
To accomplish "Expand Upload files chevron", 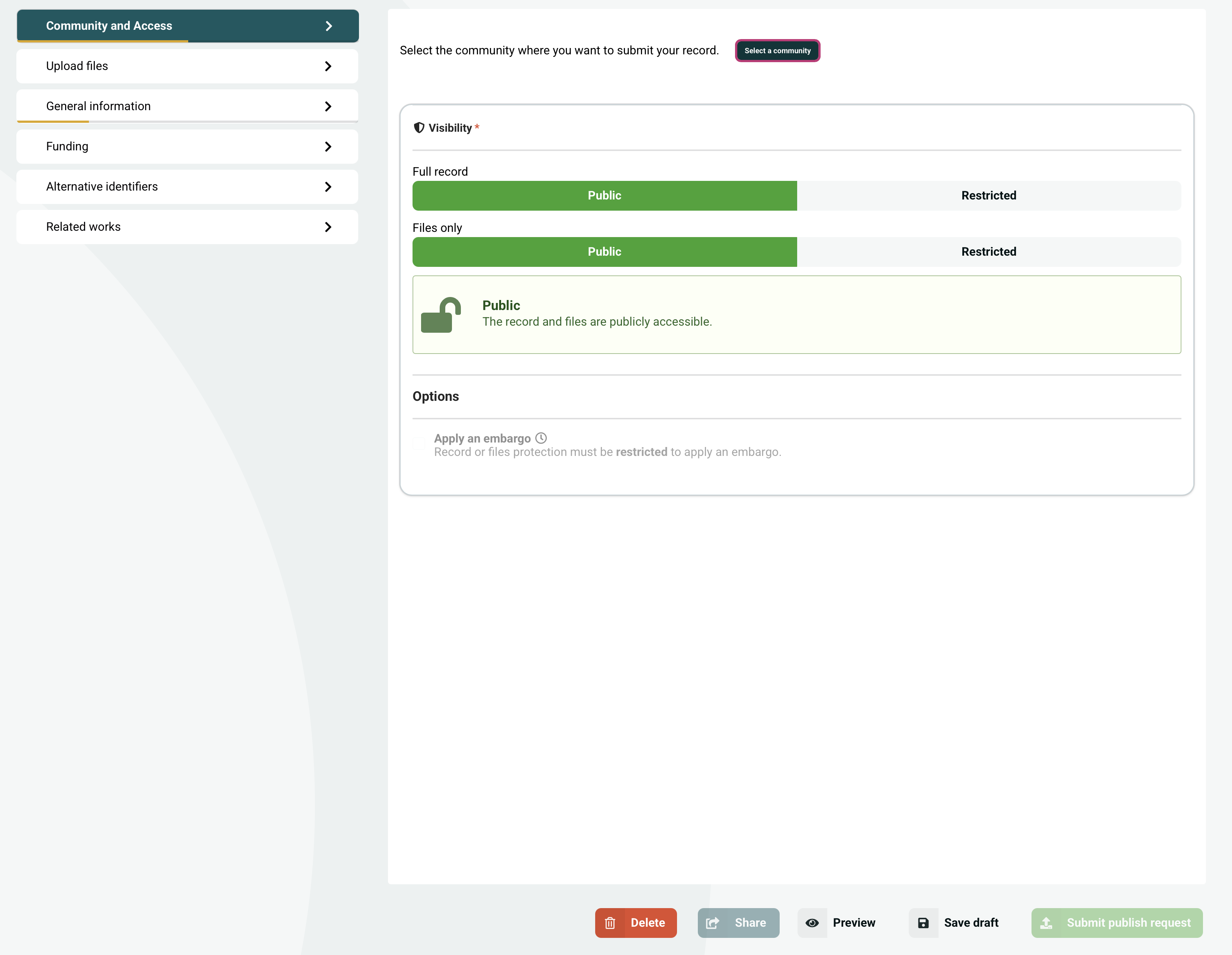I will (328, 66).
